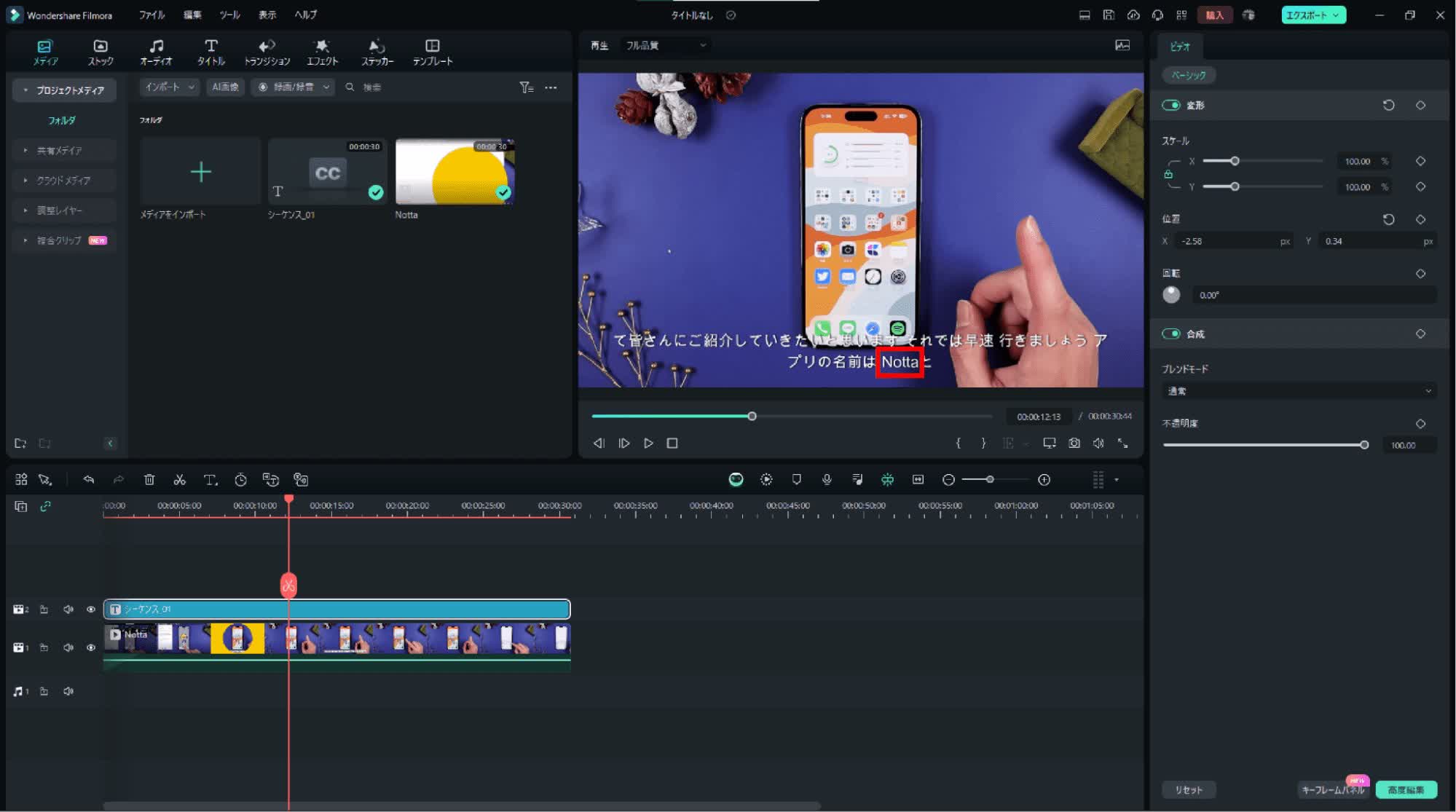Open the Tools menu
This screenshot has height=812, width=1456.
click(229, 15)
